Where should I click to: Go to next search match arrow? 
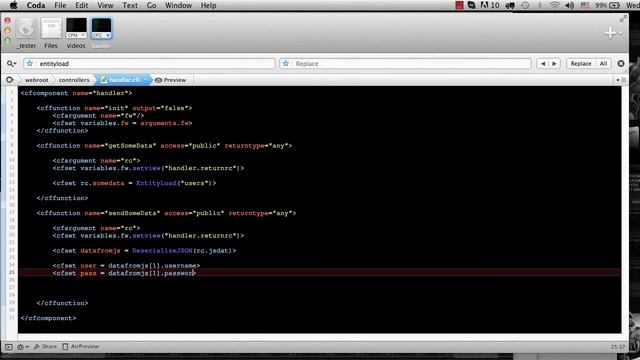[554, 64]
